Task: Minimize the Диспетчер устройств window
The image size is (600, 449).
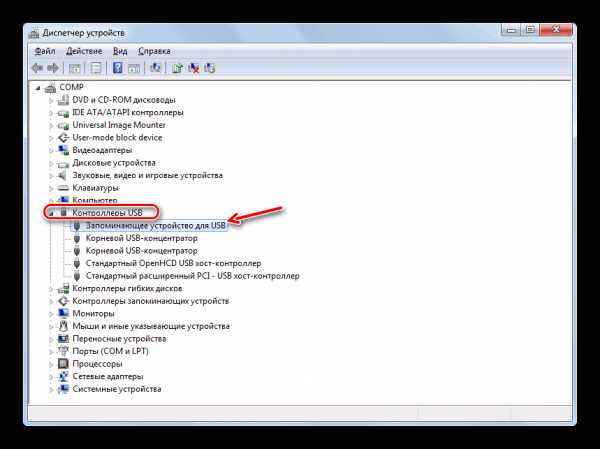Action: coord(512,30)
